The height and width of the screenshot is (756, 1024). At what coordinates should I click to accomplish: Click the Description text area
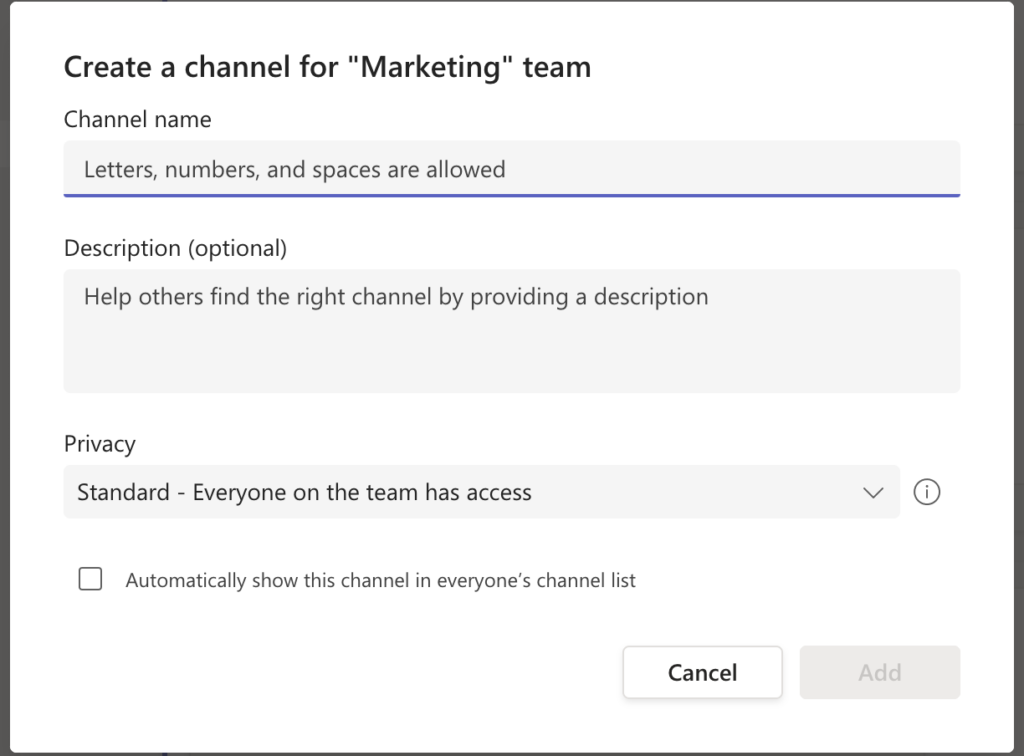pyautogui.click(x=512, y=330)
